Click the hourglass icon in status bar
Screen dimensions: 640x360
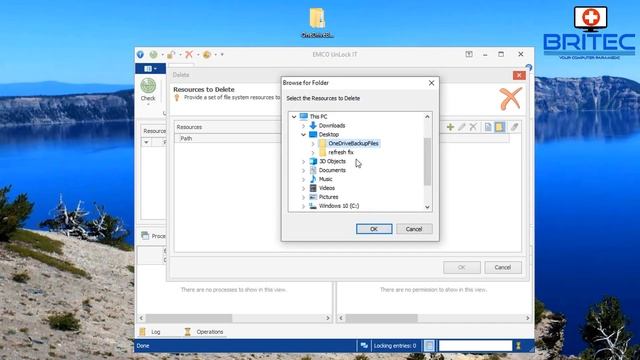[518, 346]
